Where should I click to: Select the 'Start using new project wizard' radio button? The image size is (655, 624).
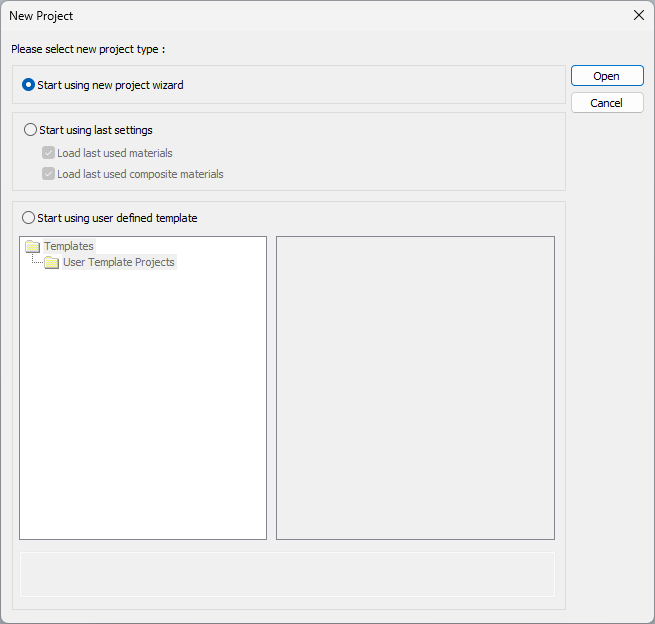pyautogui.click(x=29, y=85)
